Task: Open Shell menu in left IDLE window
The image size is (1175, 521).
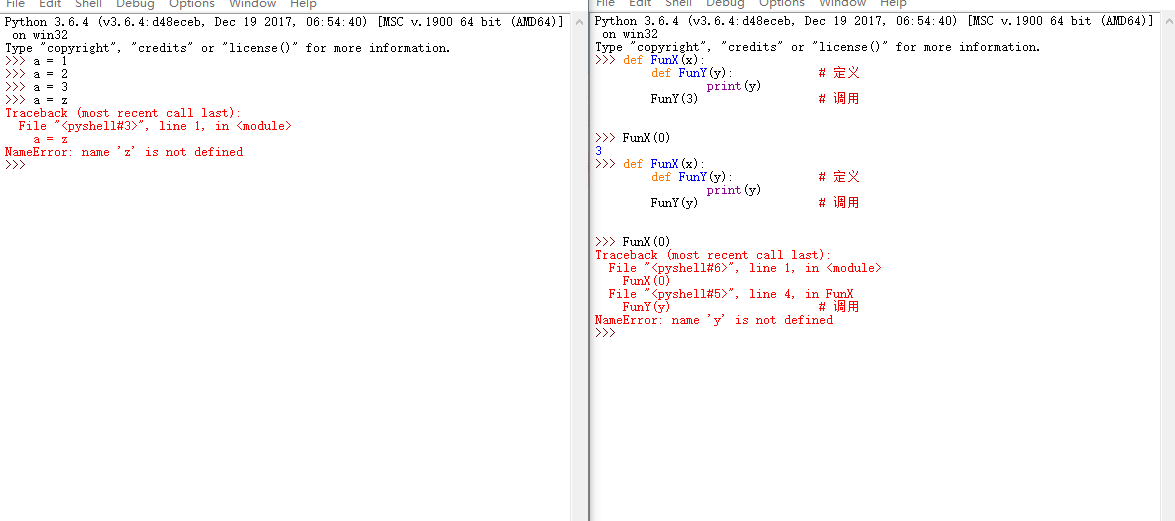Action: coord(88,4)
